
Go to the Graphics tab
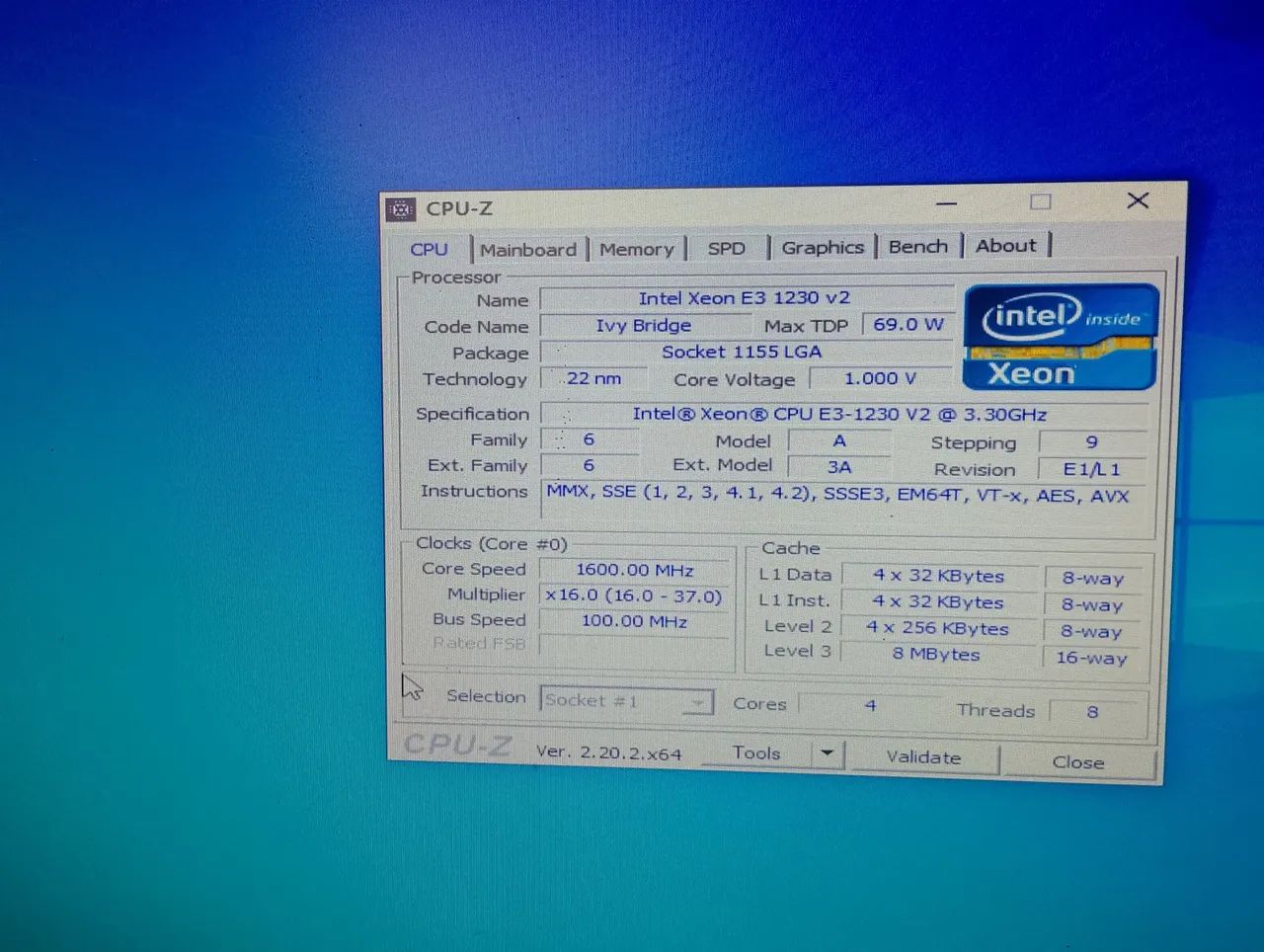(x=823, y=247)
